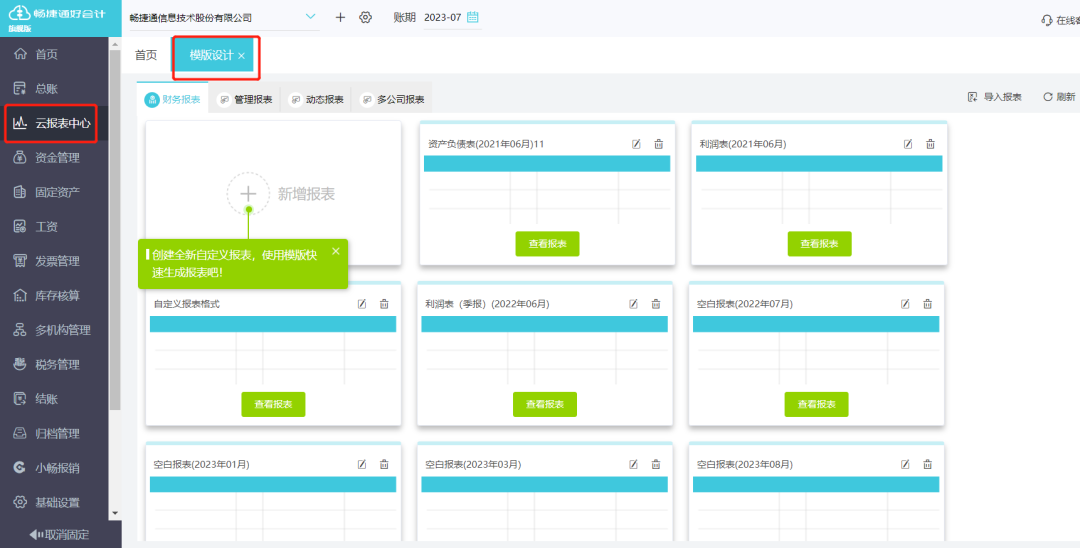The width and height of the screenshot is (1080, 548).
Task: Delete the 资产负债表(2021年06月)11 report card
Action: tap(658, 144)
